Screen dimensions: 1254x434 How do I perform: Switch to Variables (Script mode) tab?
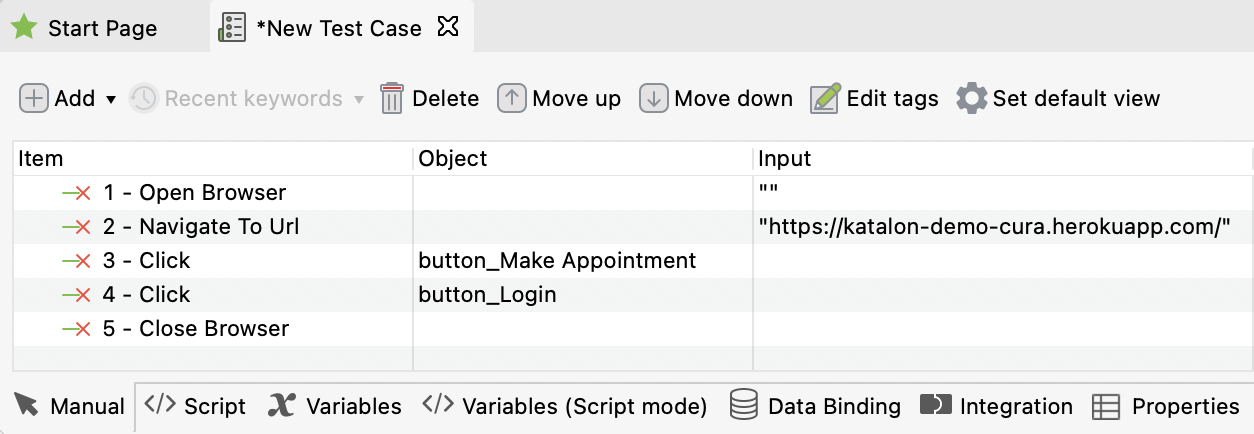565,406
